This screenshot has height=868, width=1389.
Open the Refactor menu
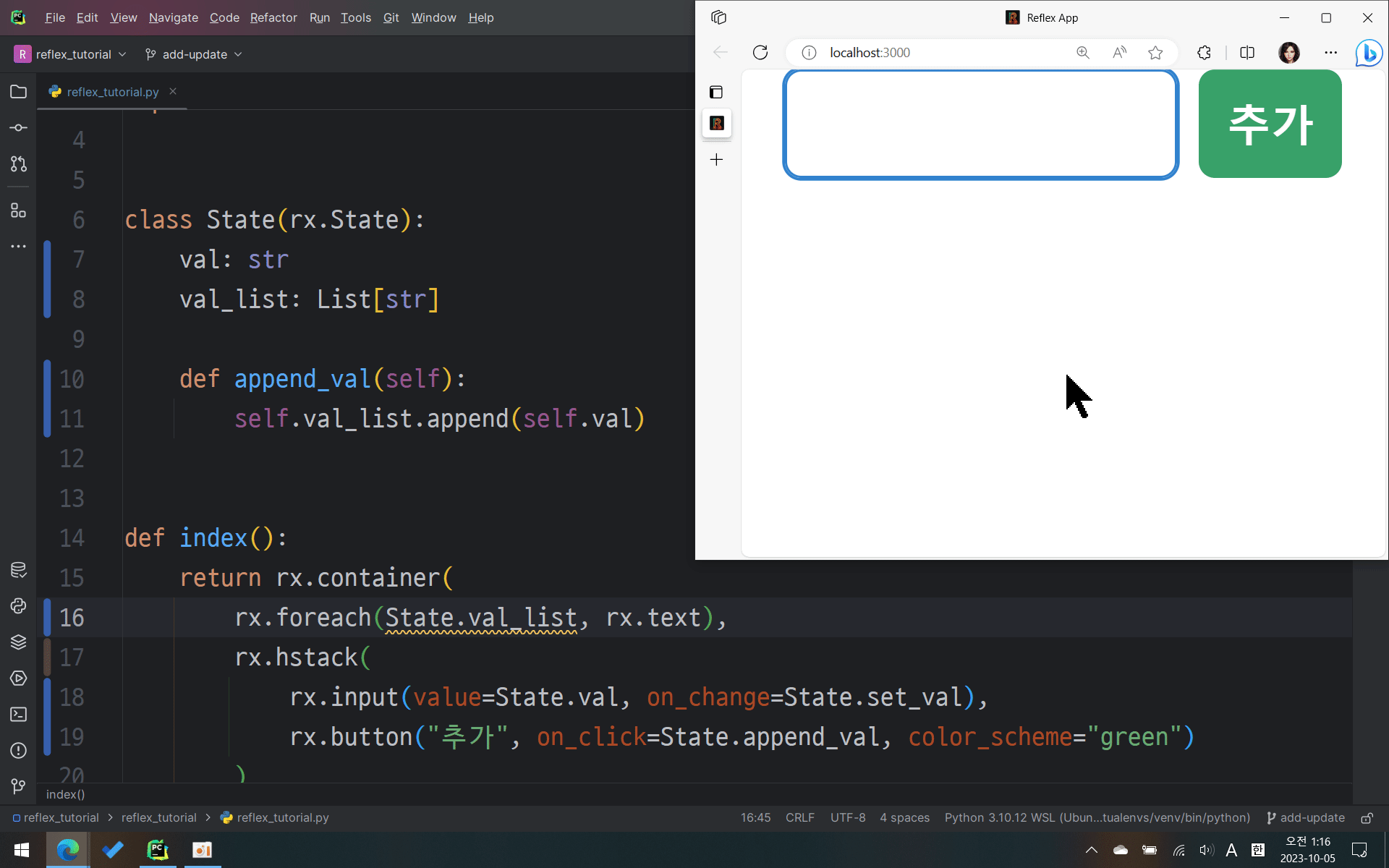pos(273,17)
